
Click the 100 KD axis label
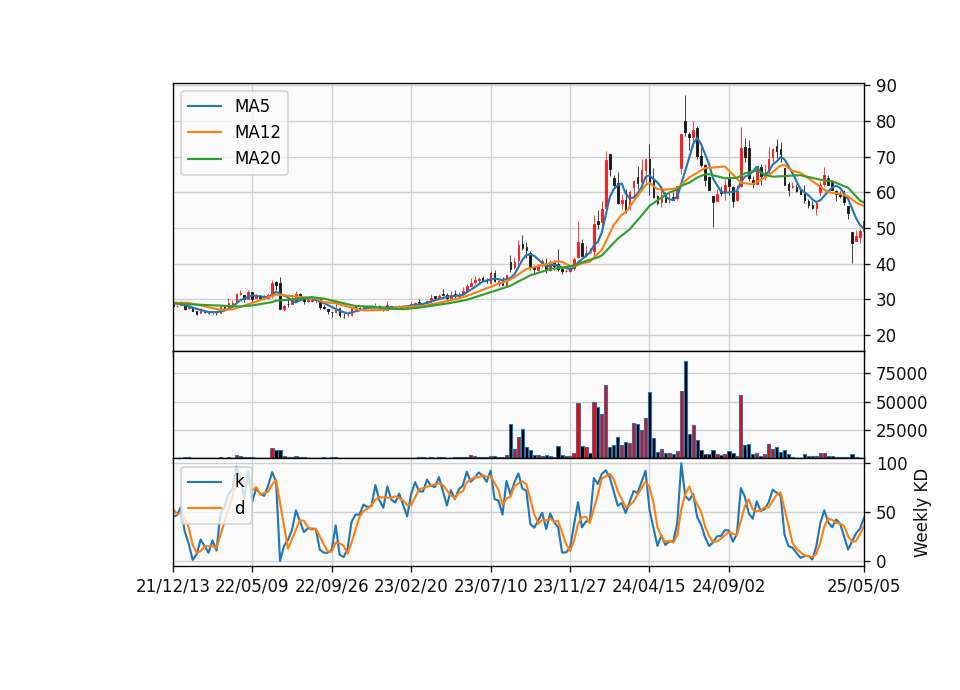point(891,464)
